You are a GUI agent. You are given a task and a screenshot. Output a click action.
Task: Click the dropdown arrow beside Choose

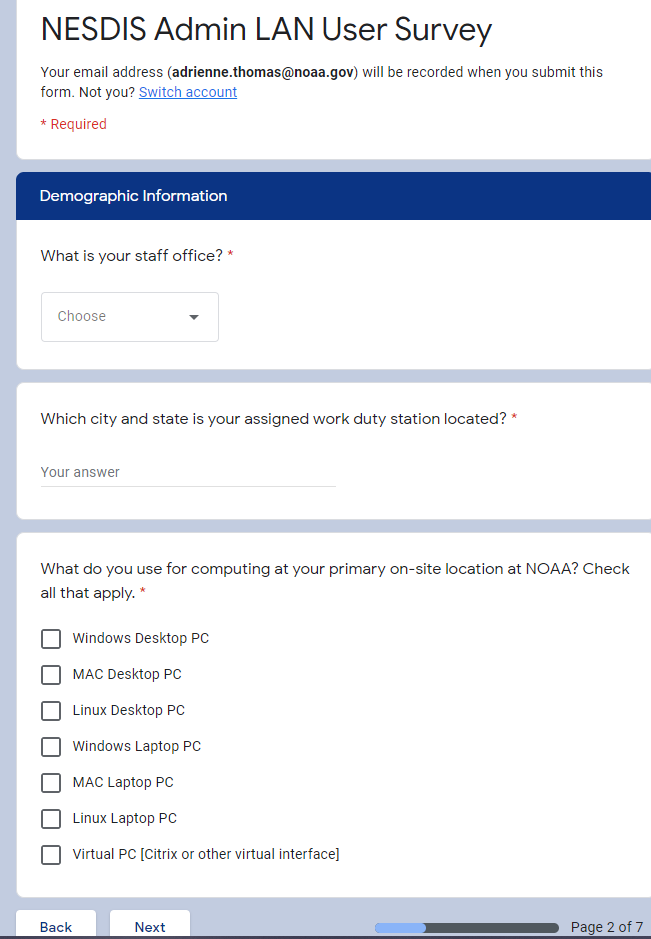click(x=194, y=317)
